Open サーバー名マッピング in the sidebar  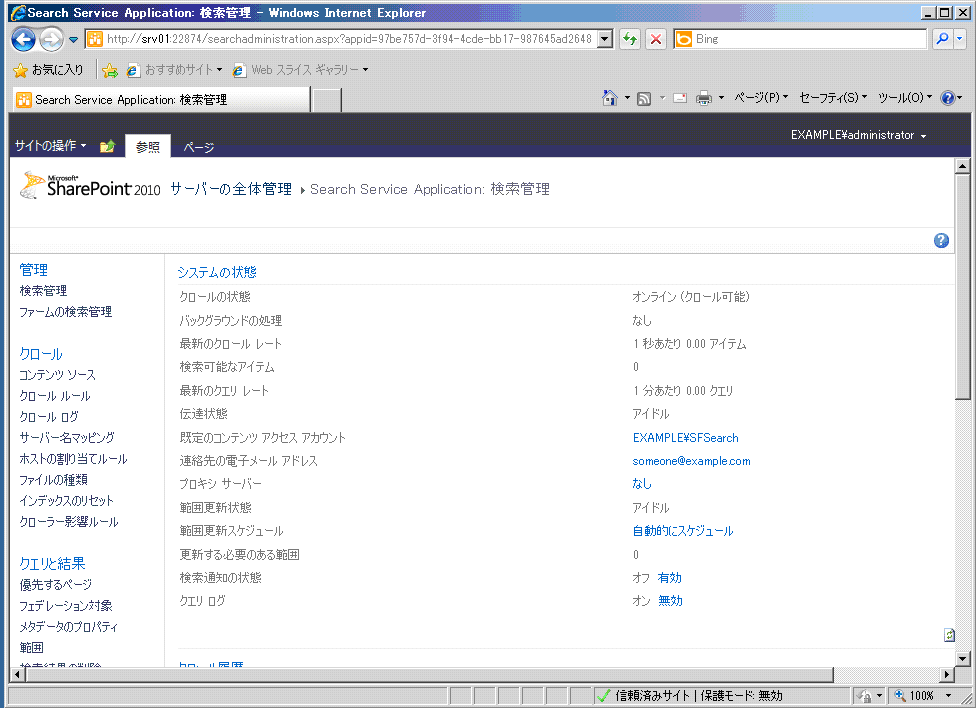[x=67, y=438]
